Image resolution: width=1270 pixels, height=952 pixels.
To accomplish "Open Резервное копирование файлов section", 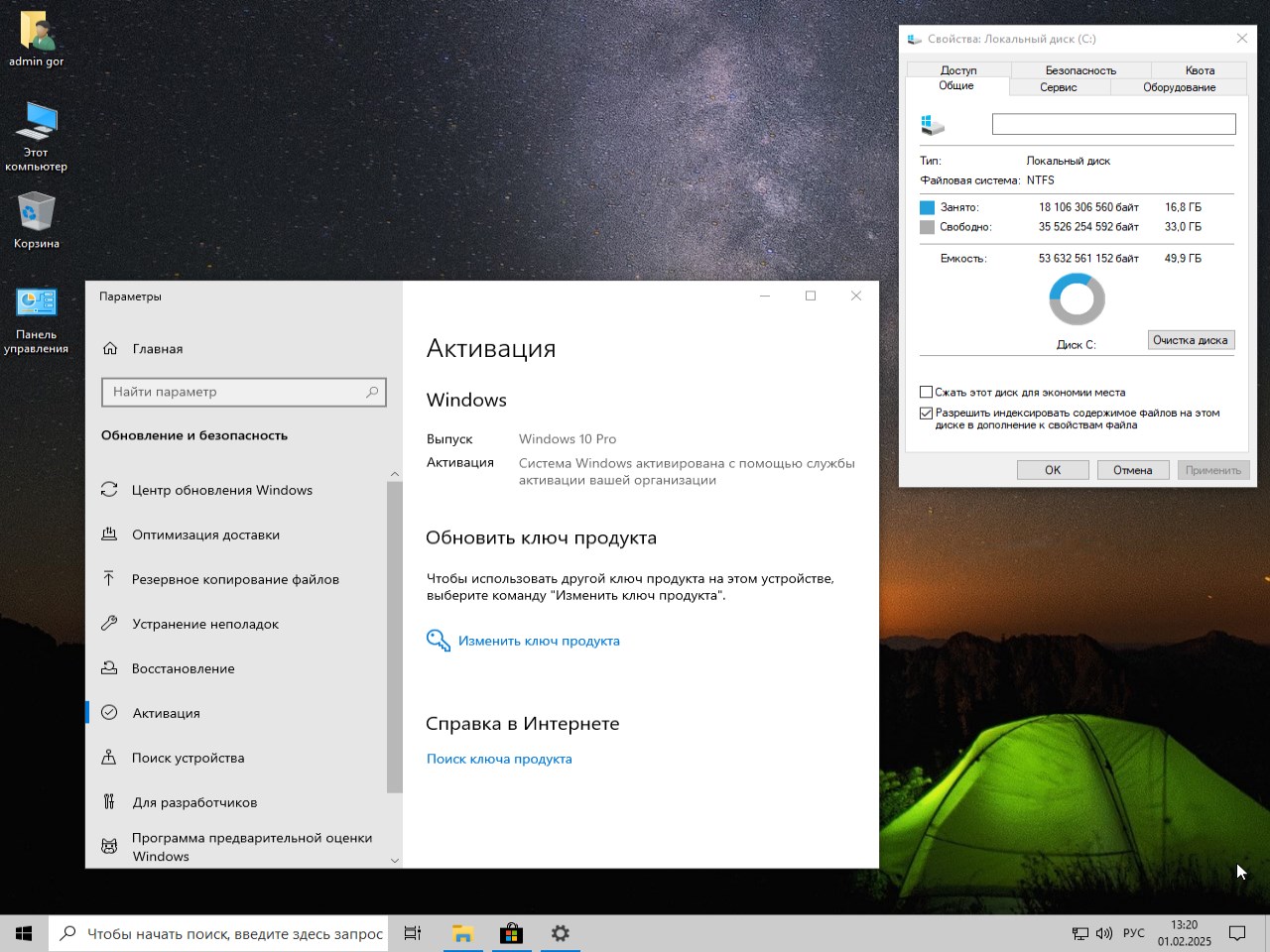I will 236,579.
